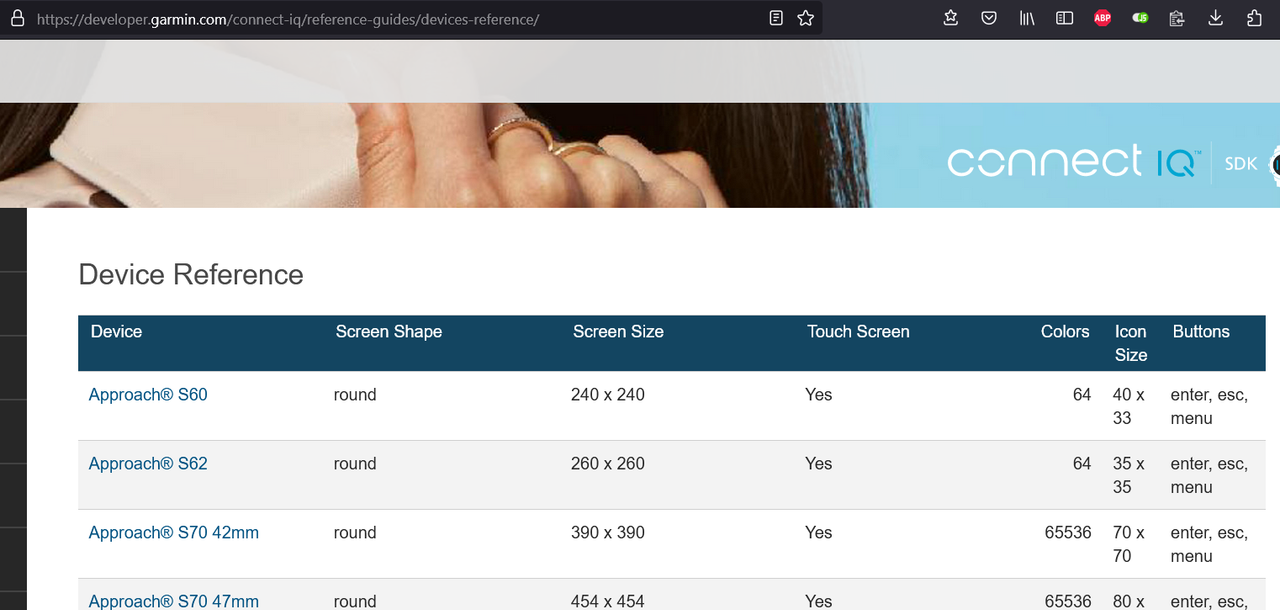The image size is (1280, 610).
Task: Click the Screen Size column header
Action: click(618, 332)
